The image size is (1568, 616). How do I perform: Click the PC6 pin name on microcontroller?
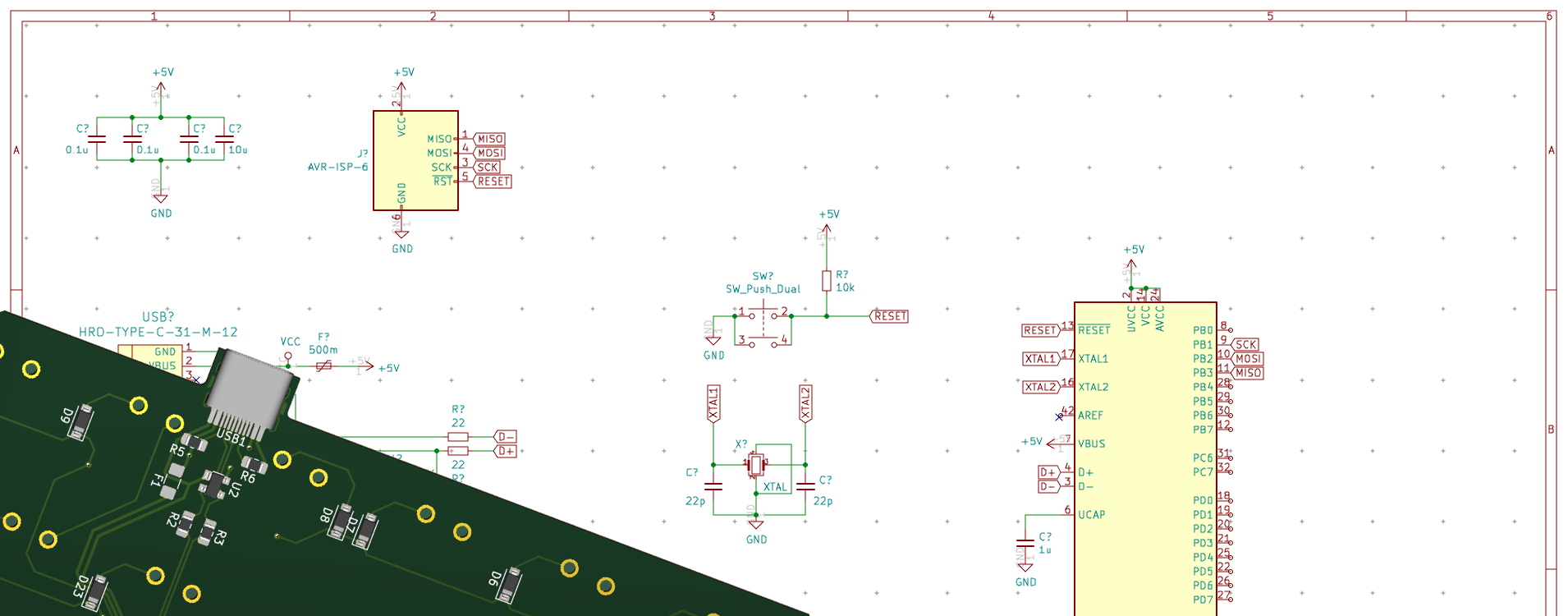[x=1203, y=458]
